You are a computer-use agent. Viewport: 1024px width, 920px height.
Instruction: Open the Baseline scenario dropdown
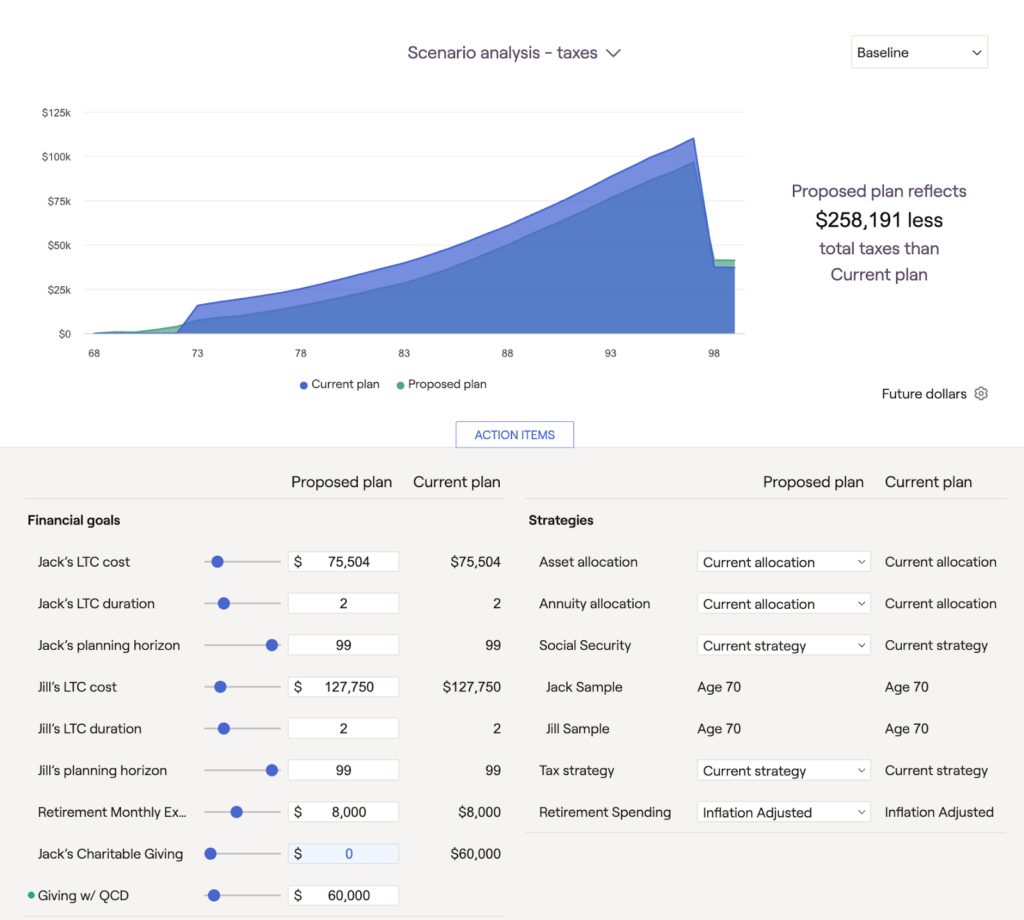tap(919, 53)
